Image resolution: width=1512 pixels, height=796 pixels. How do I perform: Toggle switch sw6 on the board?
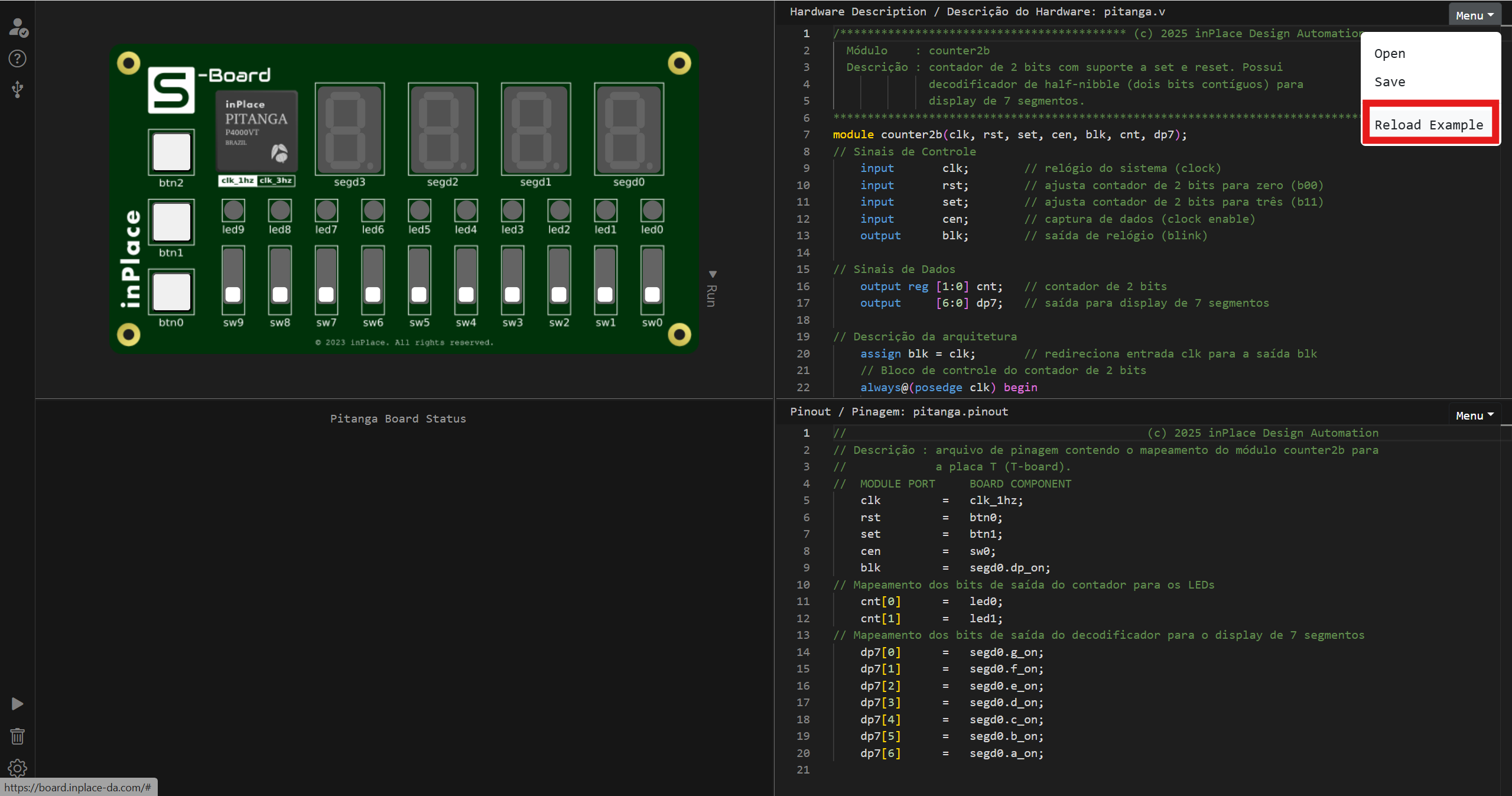(373, 281)
